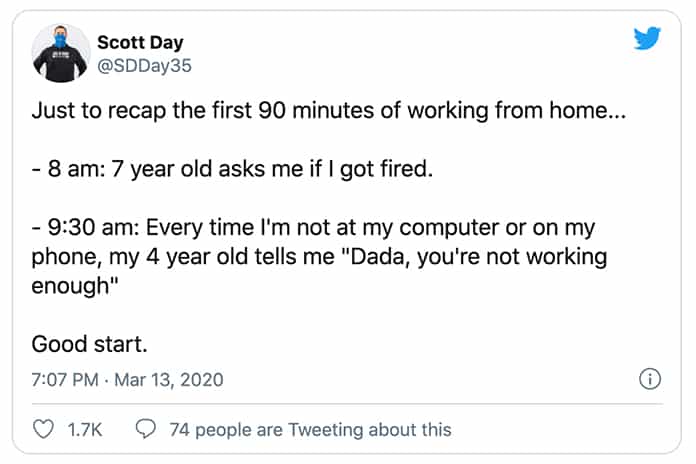Open 74 people are Tweeting about this

310,430
